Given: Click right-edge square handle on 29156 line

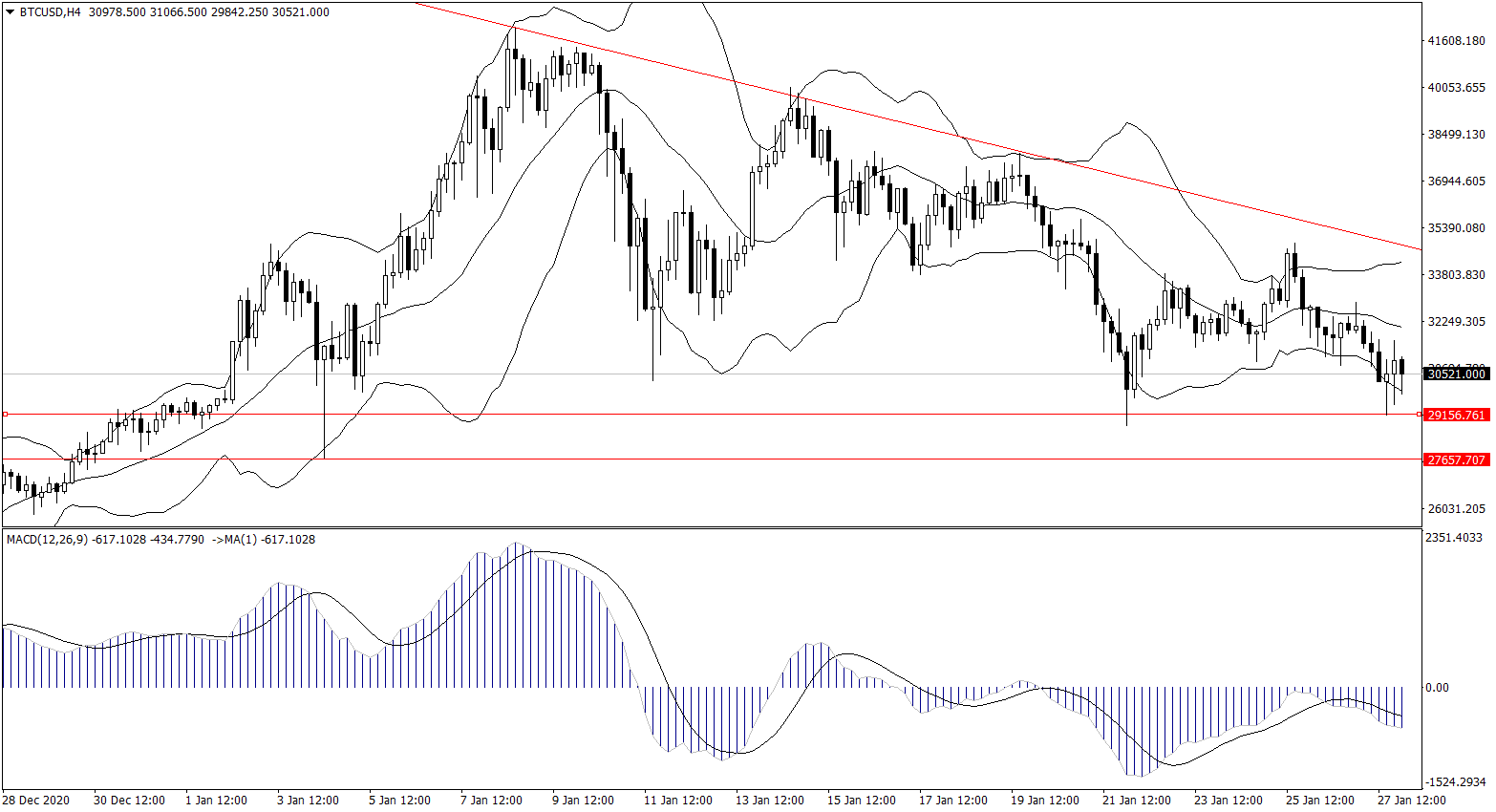Looking at the screenshot, I should tap(1419, 414).
